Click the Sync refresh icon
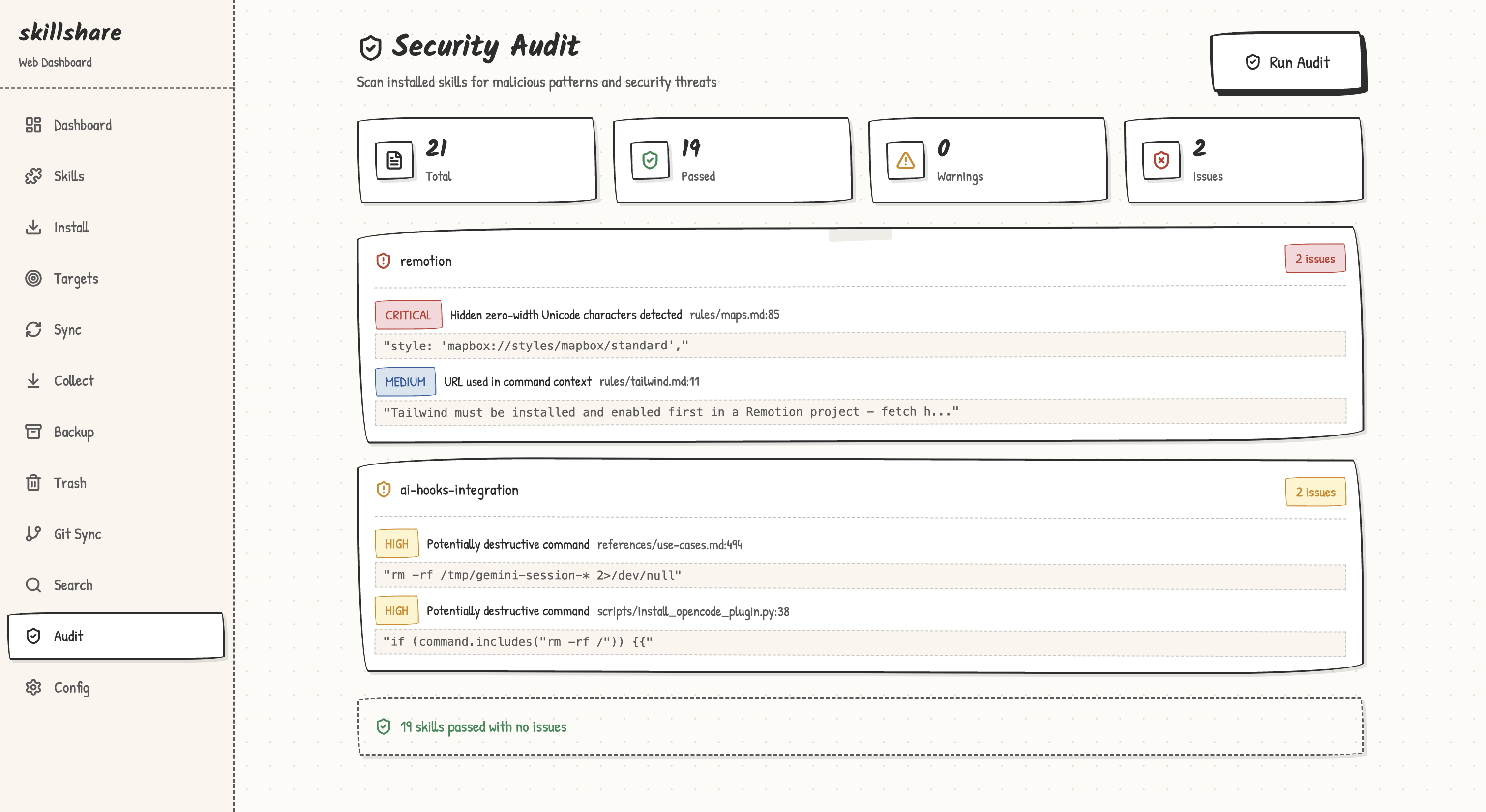The height and width of the screenshot is (812, 1486). point(33,329)
